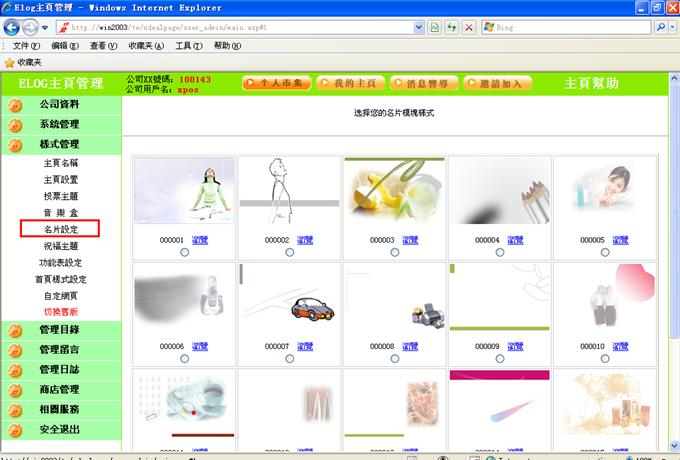The width and height of the screenshot is (680, 460).
Task: Click the Stop loading red X icon
Action: (x=469, y=27)
